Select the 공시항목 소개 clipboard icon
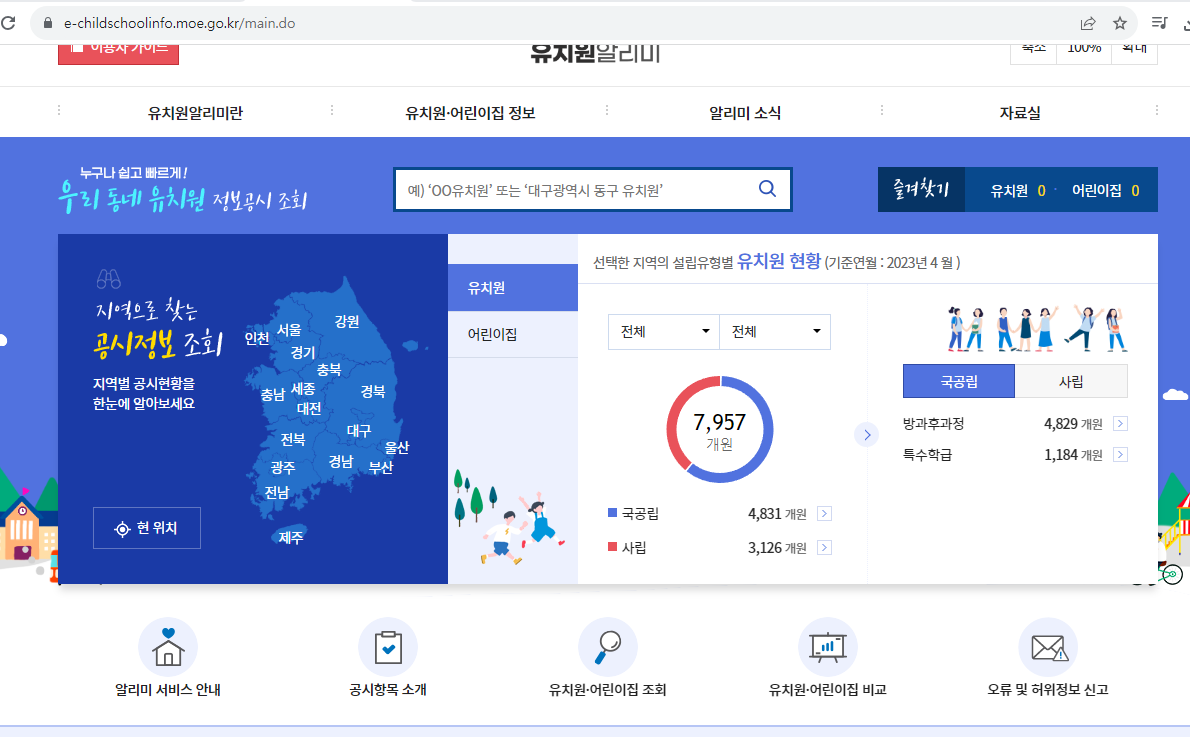The width and height of the screenshot is (1190, 737). (388, 646)
